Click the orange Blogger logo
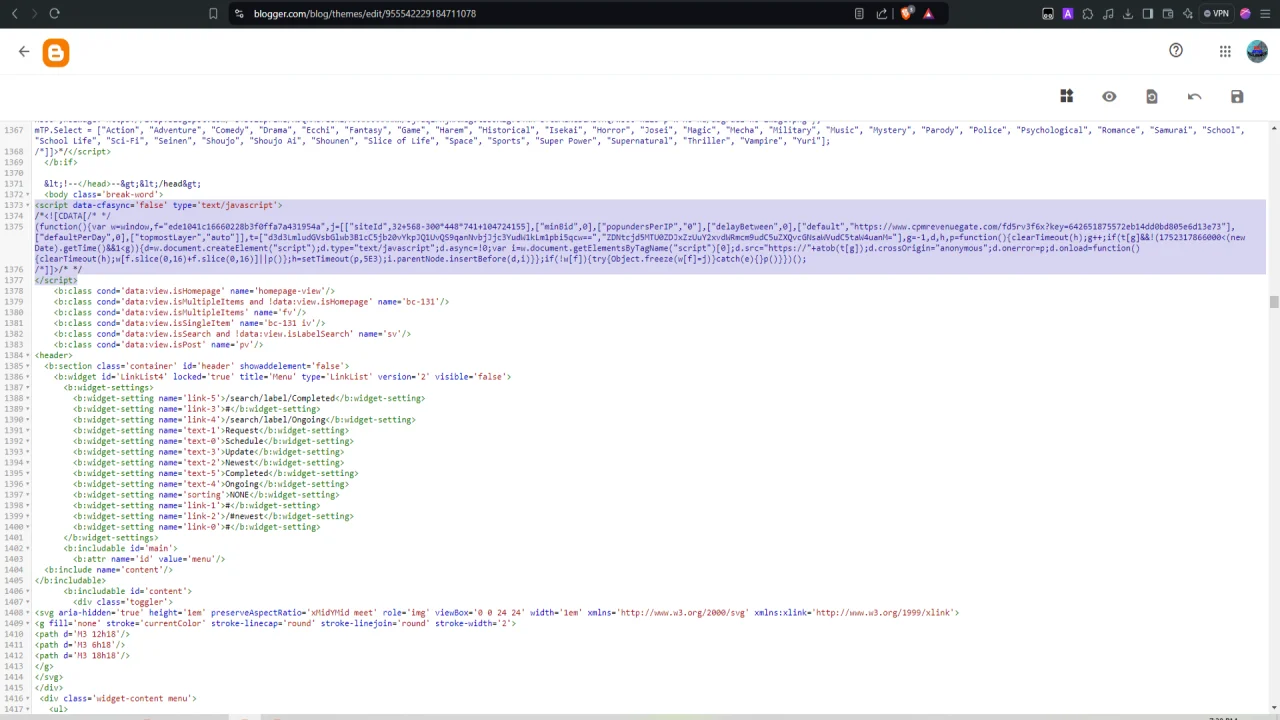The width and height of the screenshot is (1280, 720). pyautogui.click(x=56, y=53)
